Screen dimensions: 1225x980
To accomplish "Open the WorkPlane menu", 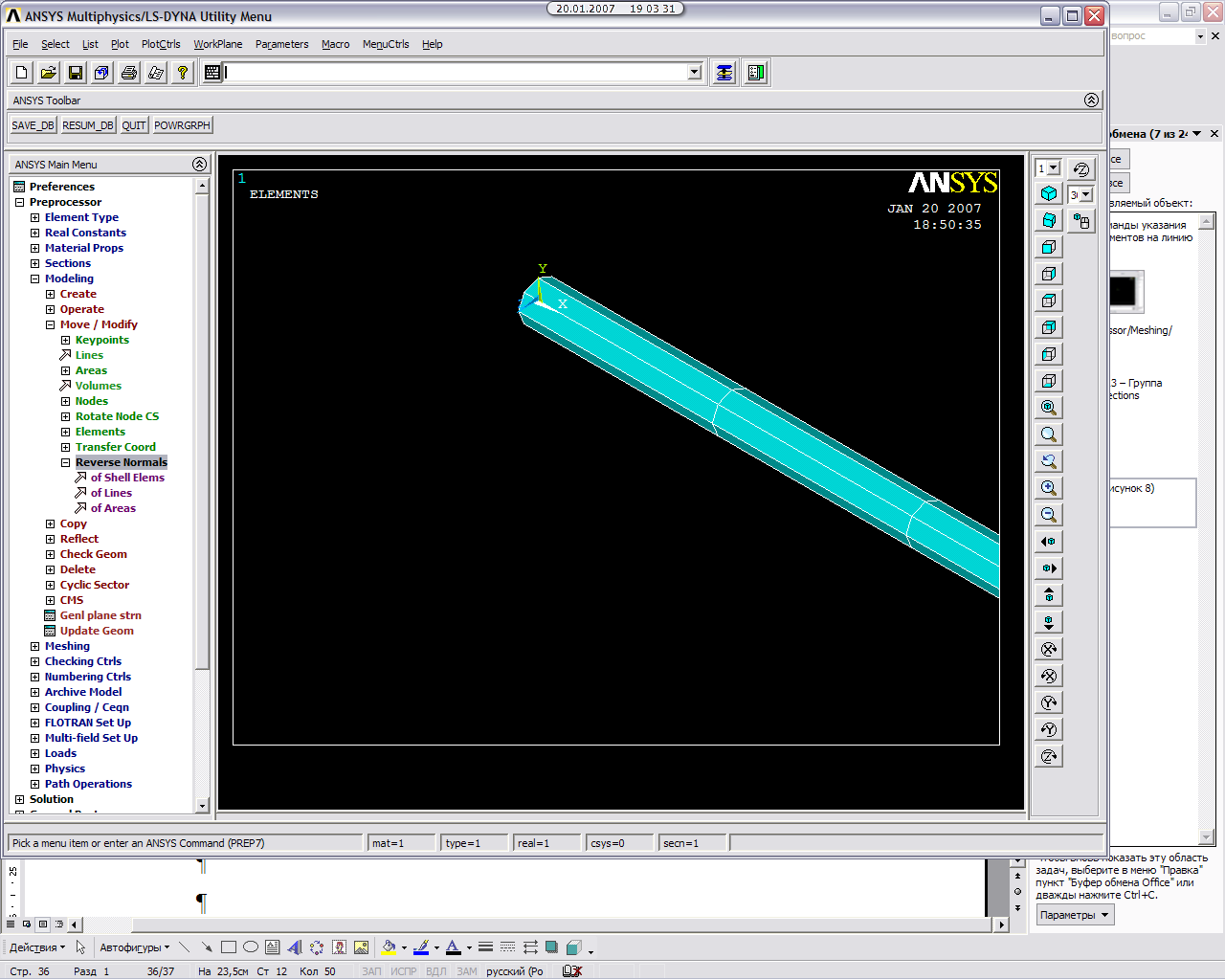I will 218,44.
